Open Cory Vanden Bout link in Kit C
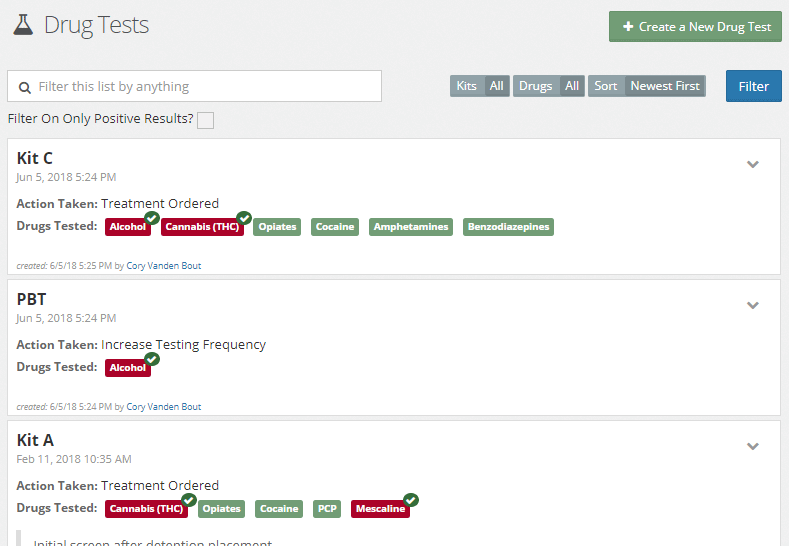The image size is (789, 546). pos(163,266)
